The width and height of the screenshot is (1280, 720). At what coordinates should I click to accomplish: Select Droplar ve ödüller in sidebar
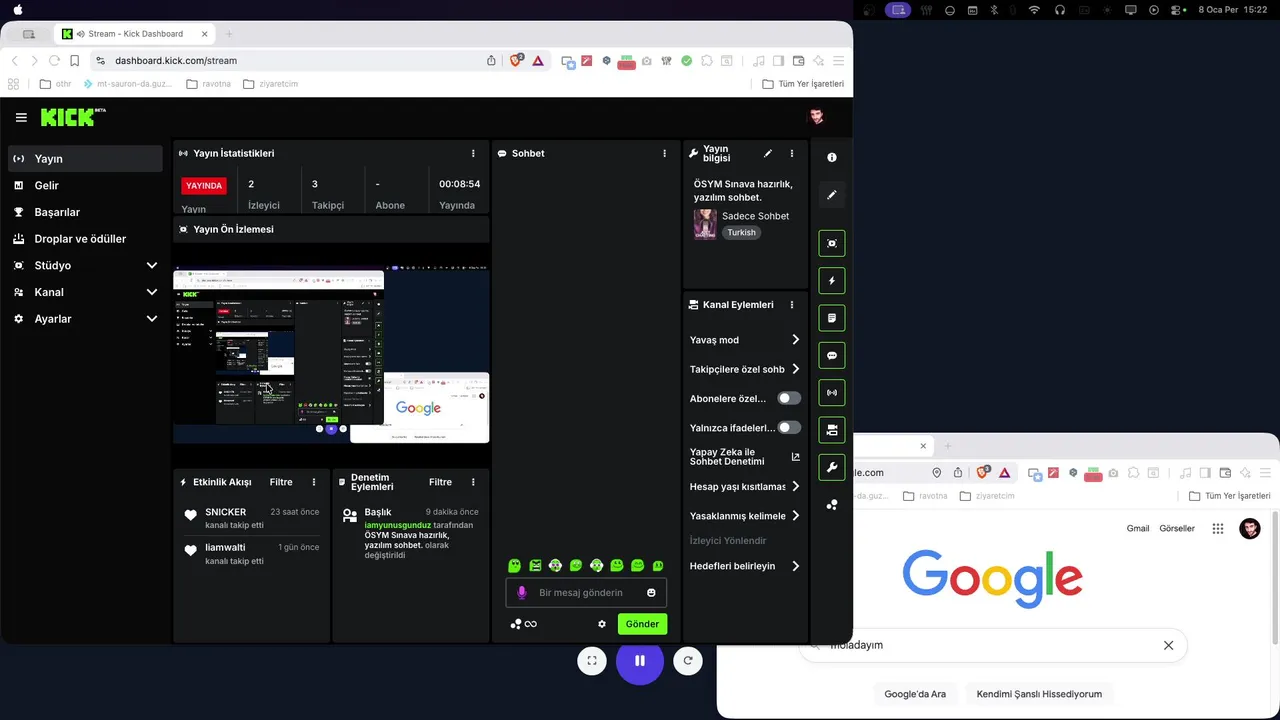(x=85, y=239)
